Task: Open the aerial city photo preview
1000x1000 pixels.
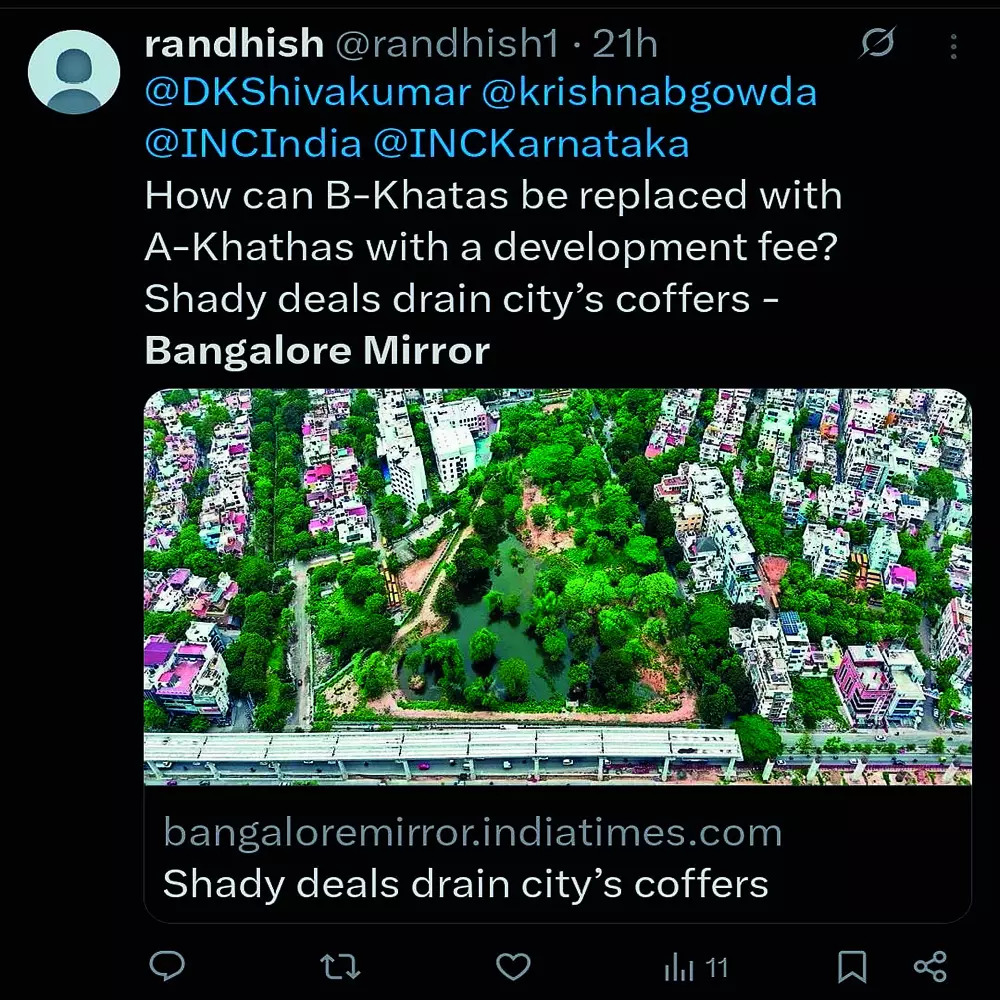Action: pos(557,585)
